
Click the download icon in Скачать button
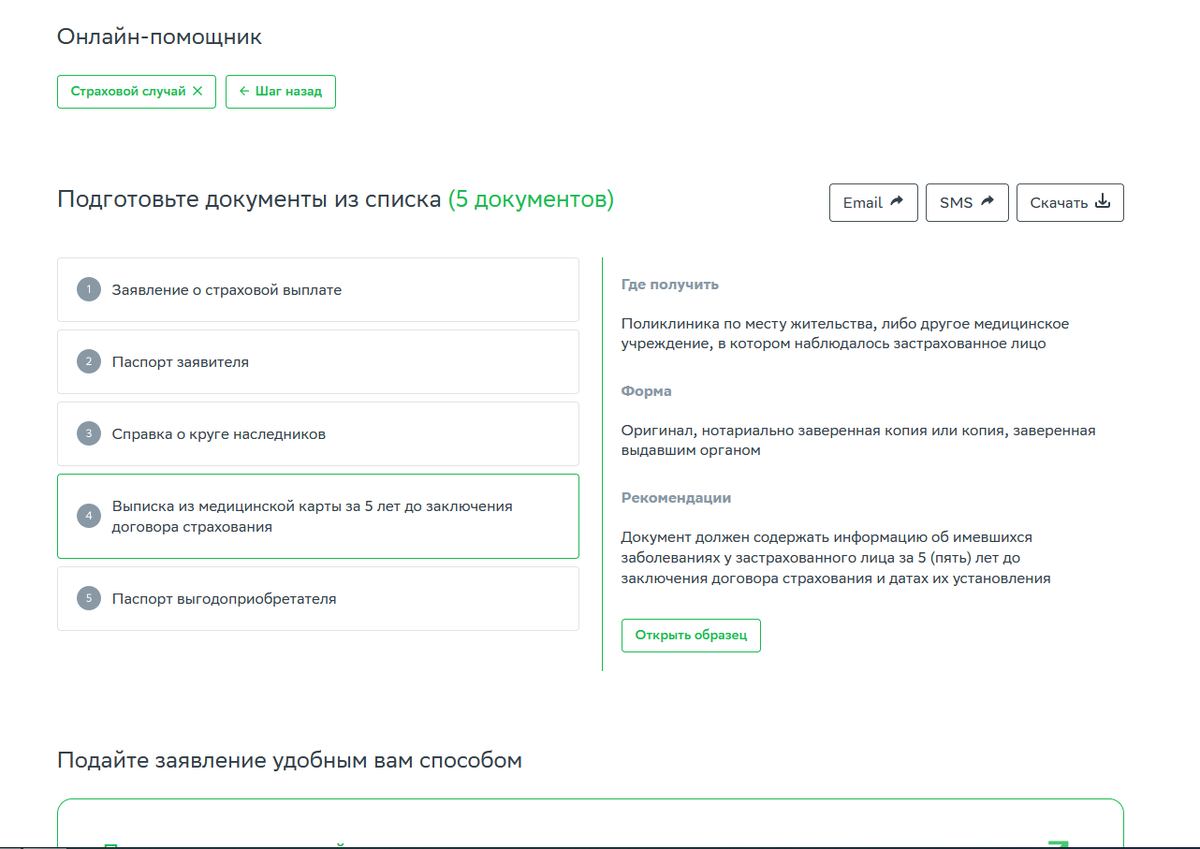pyautogui.click(x=1103, y=201)
